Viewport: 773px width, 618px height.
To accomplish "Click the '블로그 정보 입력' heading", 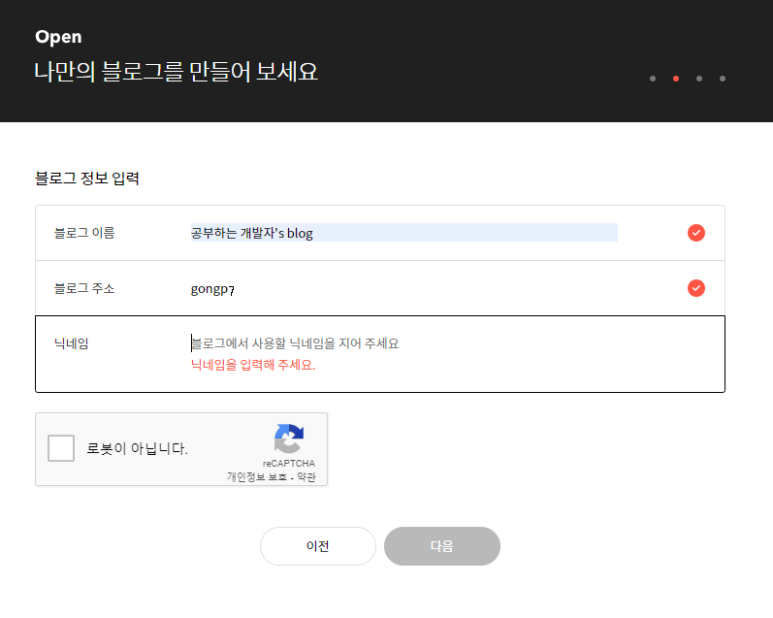I will coord(87,178).
